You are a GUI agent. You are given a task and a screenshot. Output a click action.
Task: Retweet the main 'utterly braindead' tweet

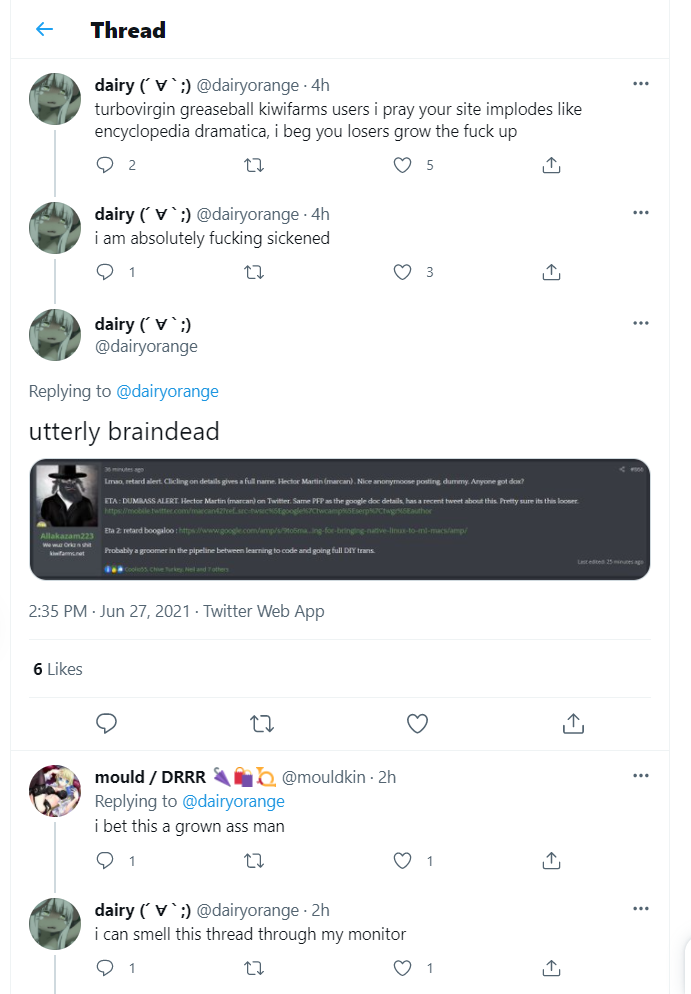click(262, 723)
